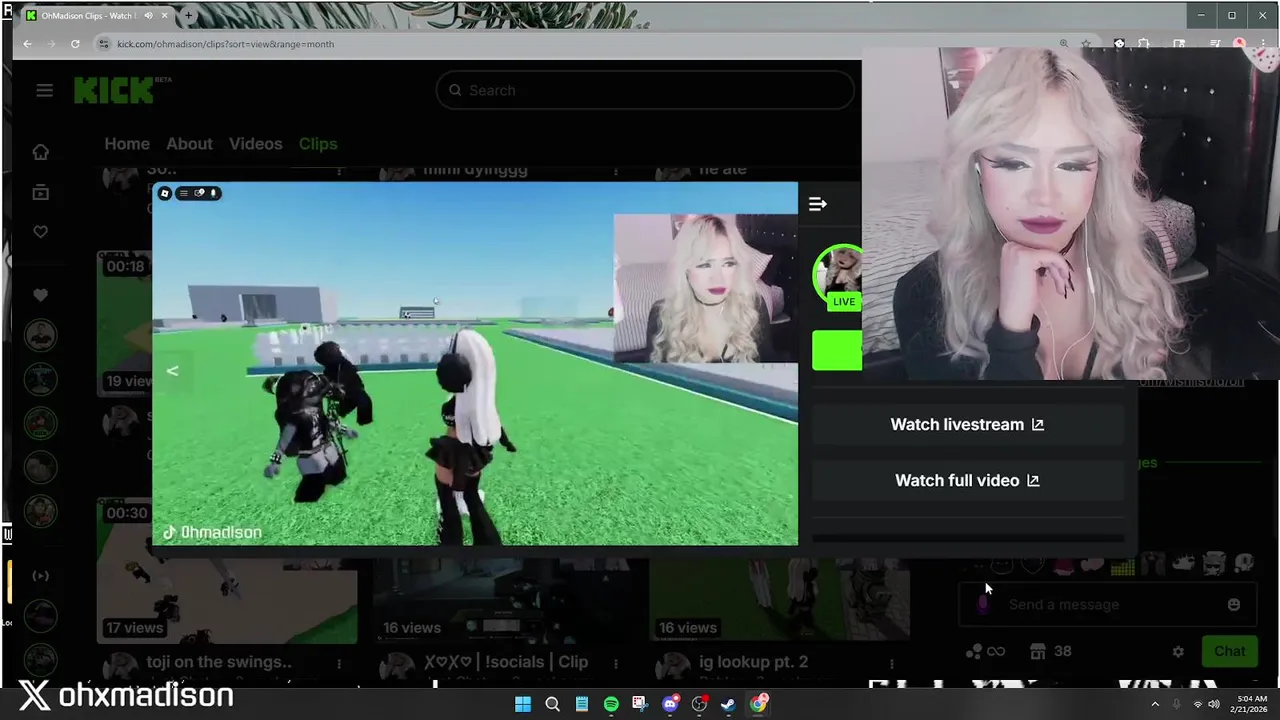Screen dimensions: 1280x720
Task: Open Windows taskbar search
Action: point(552,704)
